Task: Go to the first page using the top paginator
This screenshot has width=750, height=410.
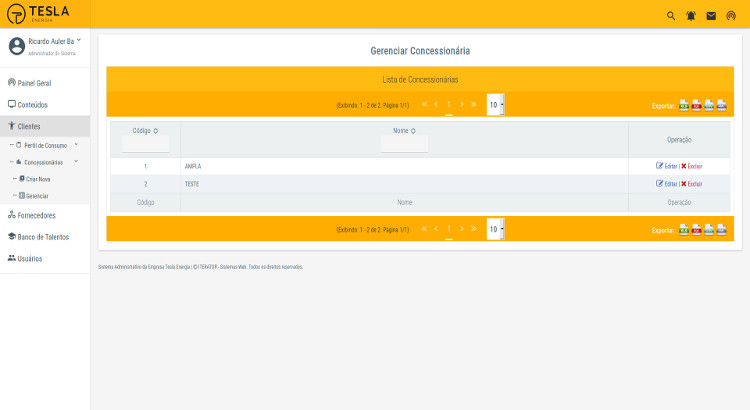Action: pyautogui.click(x=424, y=104)
